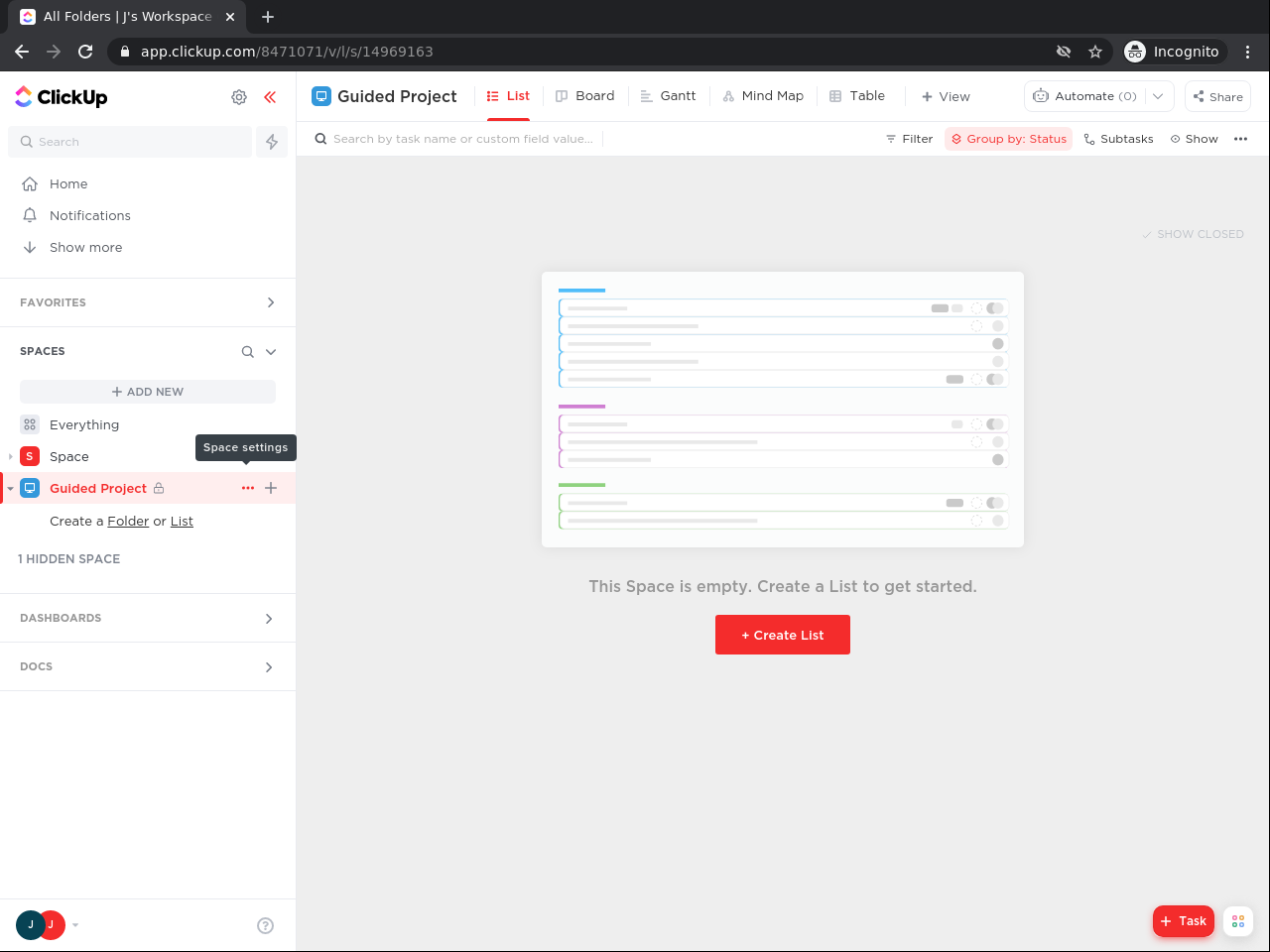Viewport: 1270px width, 952px height.
Task: Click the ClickUp logo
Action: point(62,96)
